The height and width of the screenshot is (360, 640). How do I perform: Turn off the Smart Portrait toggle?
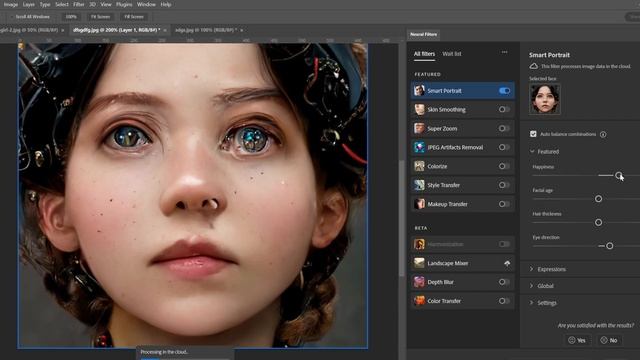504,91
